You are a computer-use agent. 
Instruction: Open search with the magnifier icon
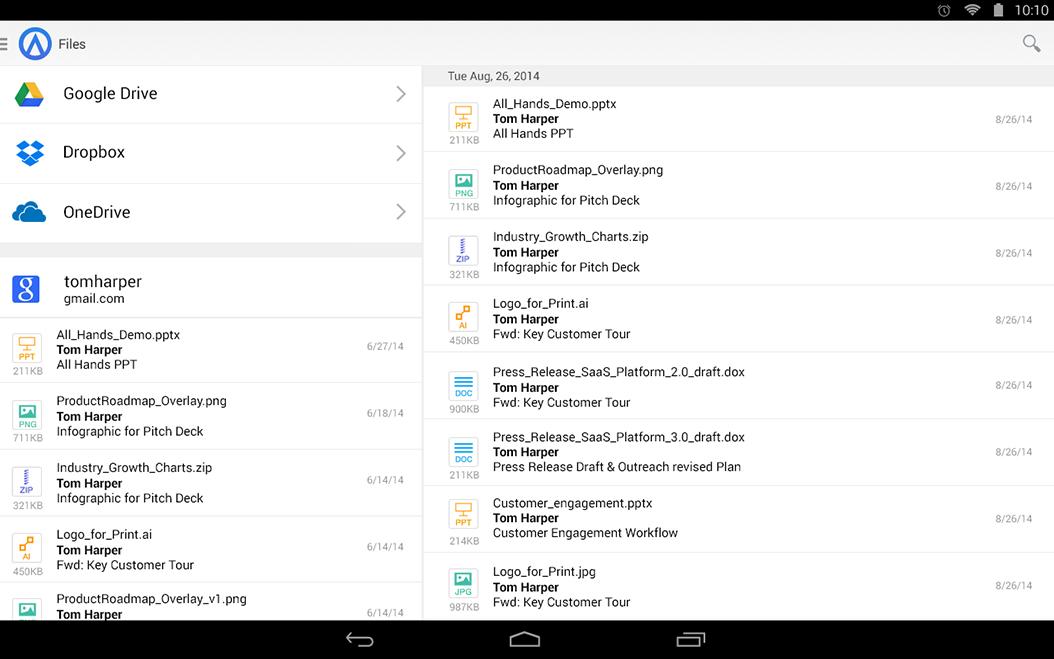tap(1031, 44)
